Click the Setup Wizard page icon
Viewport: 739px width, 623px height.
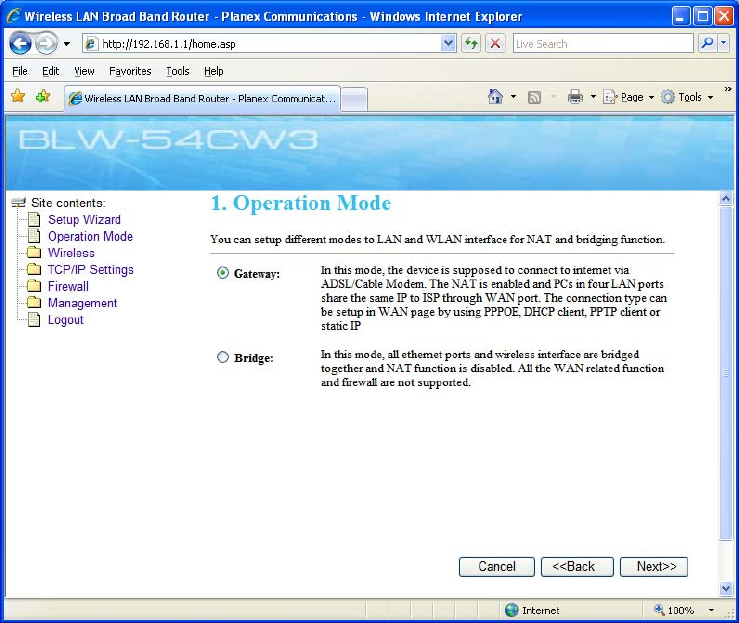point(34,219)
